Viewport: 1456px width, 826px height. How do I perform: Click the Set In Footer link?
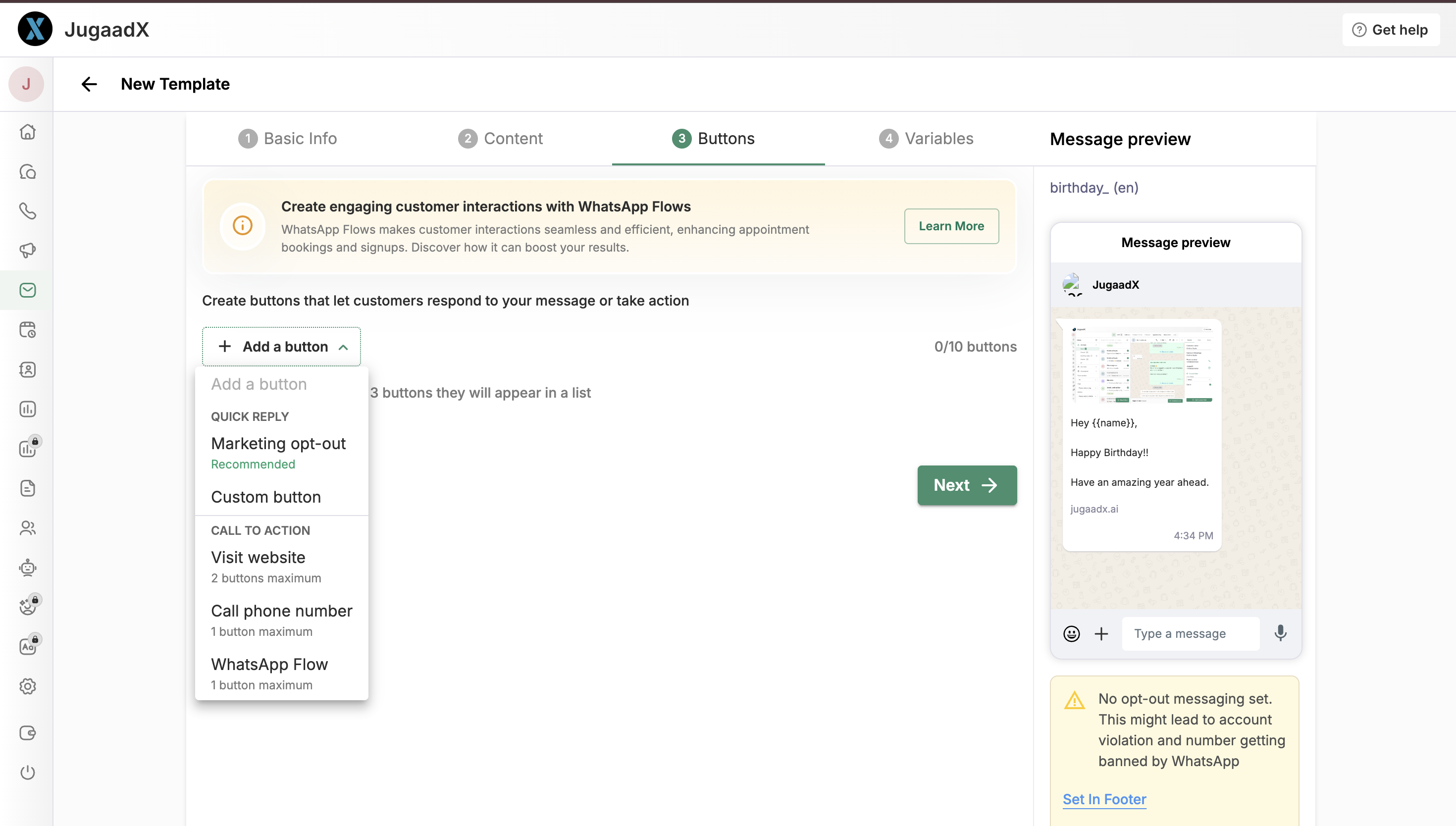tap(1104, 799)
